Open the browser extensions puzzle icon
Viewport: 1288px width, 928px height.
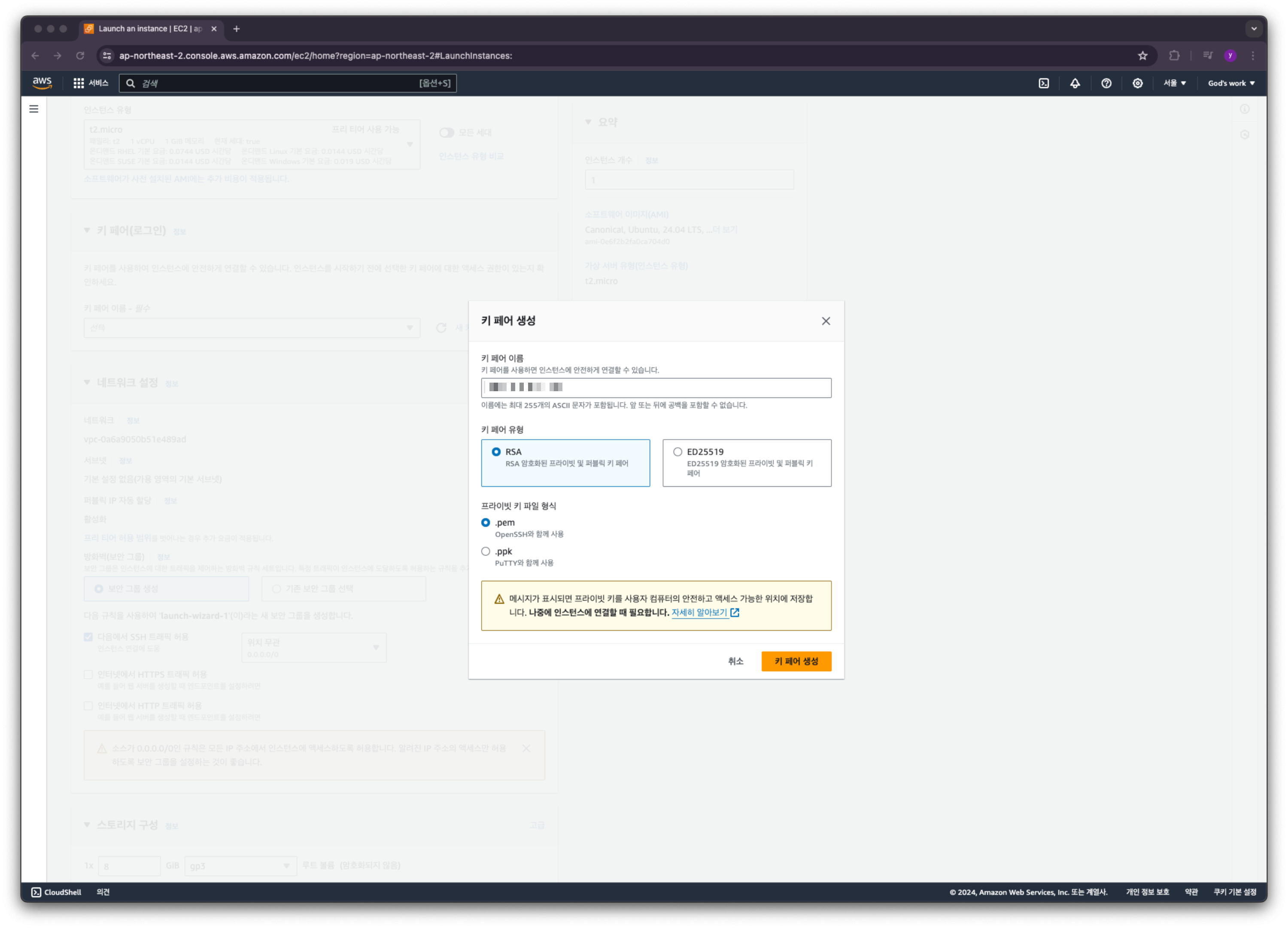pyautogui.click(x=1174, y=56)
